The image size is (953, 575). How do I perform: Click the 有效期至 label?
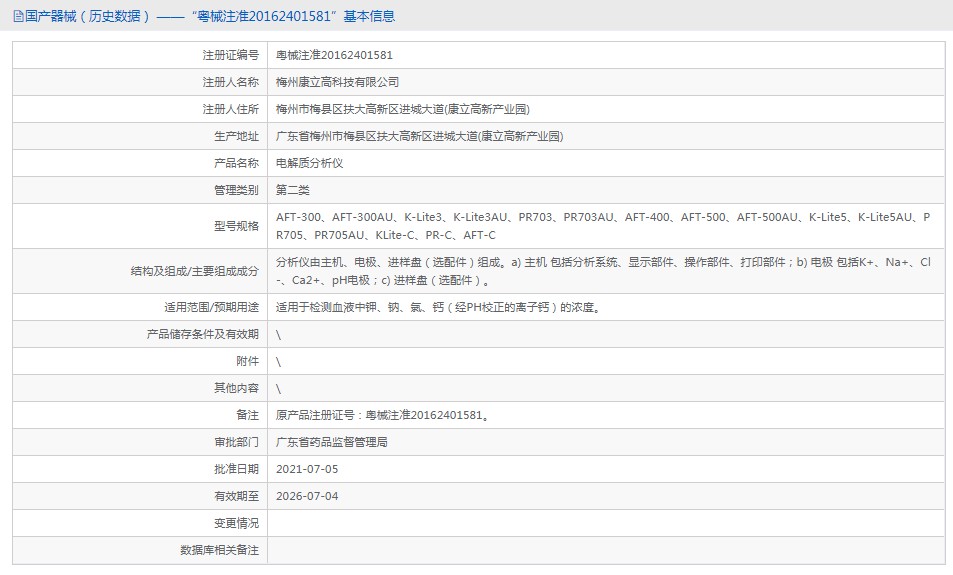point(236,497)
